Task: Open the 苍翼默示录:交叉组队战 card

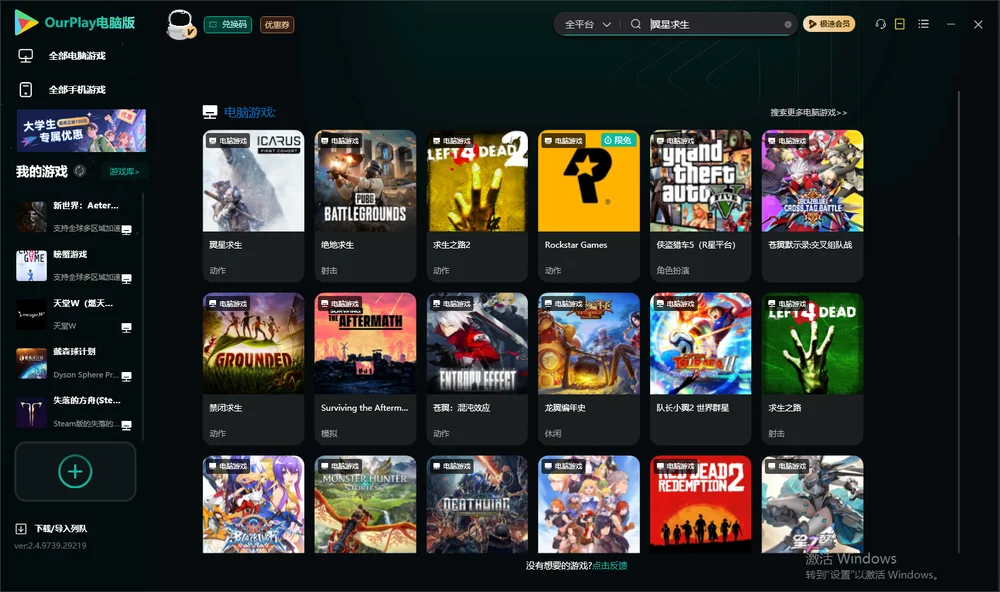Action: [812, 205]
